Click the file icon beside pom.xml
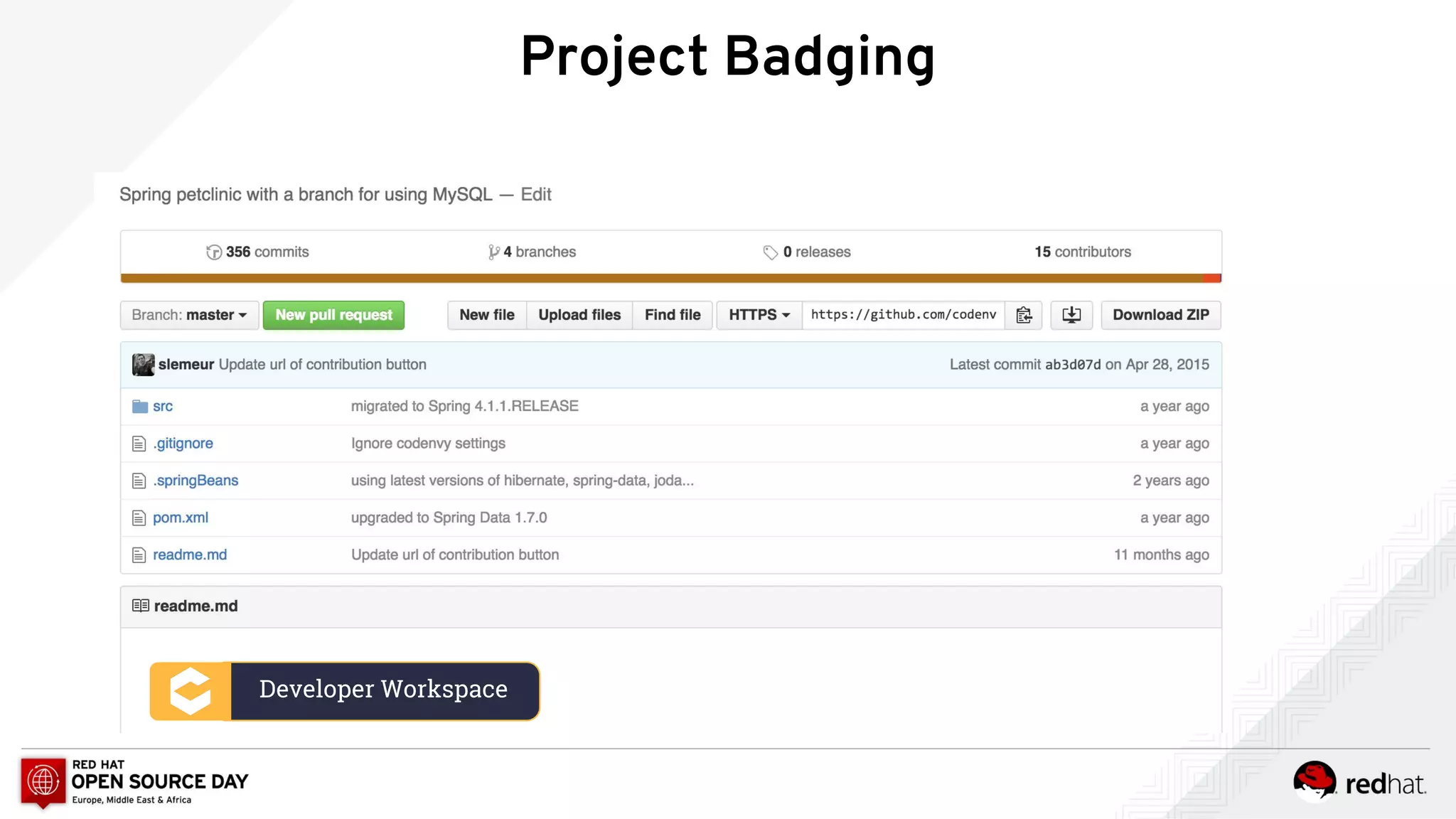Image resolution: width=1456 pixels, height=819 pixels. pyautogui.click(x=139, y=518)
